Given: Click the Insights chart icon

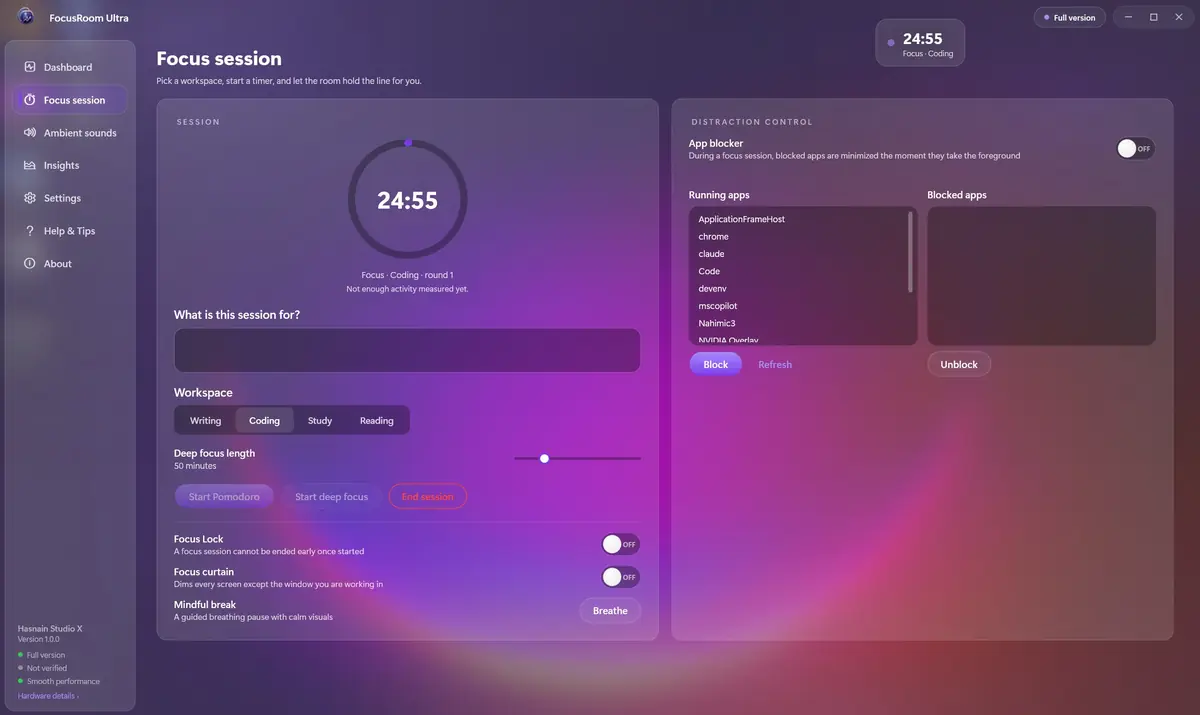Looking at the screenshot, I should coord(30,165).
